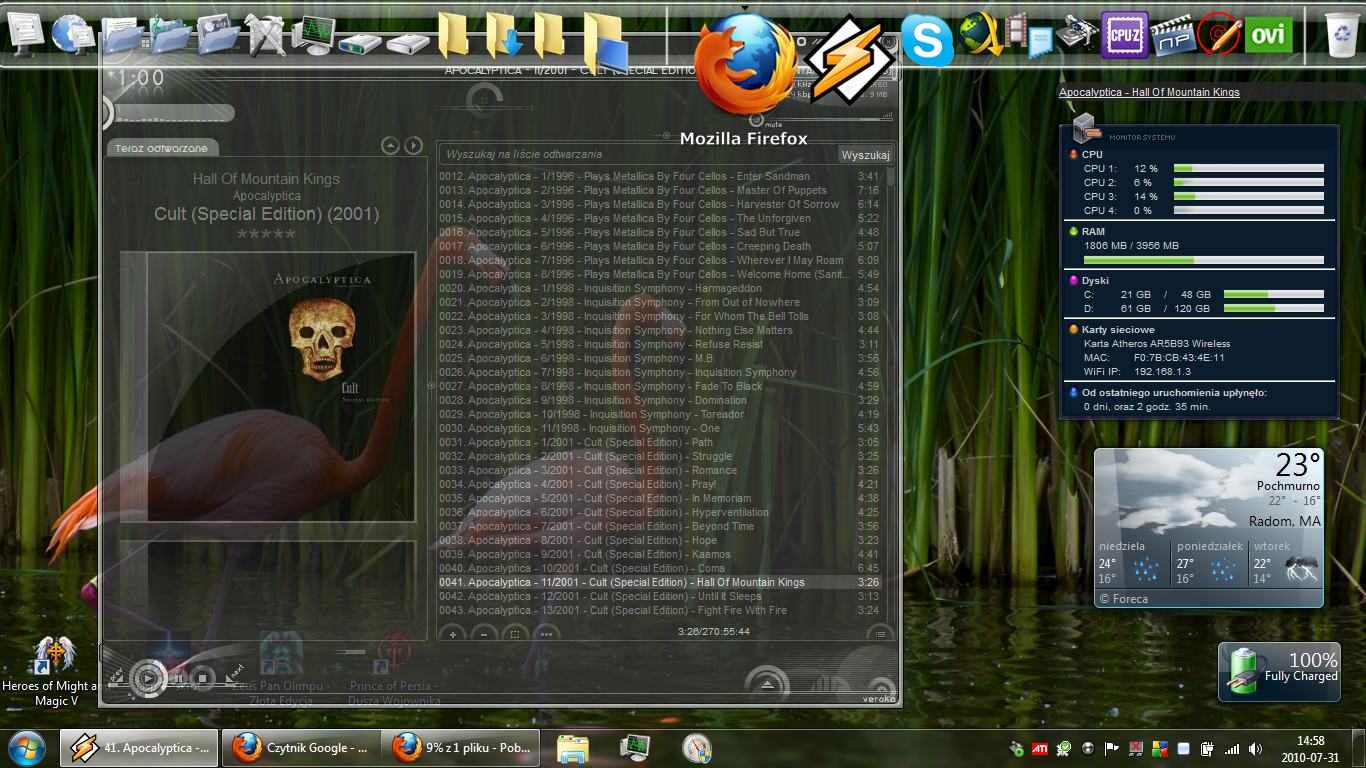Click the Wyszukaj search button
The width and height of the screenshot is (1366, 768).
pos(865,155)
